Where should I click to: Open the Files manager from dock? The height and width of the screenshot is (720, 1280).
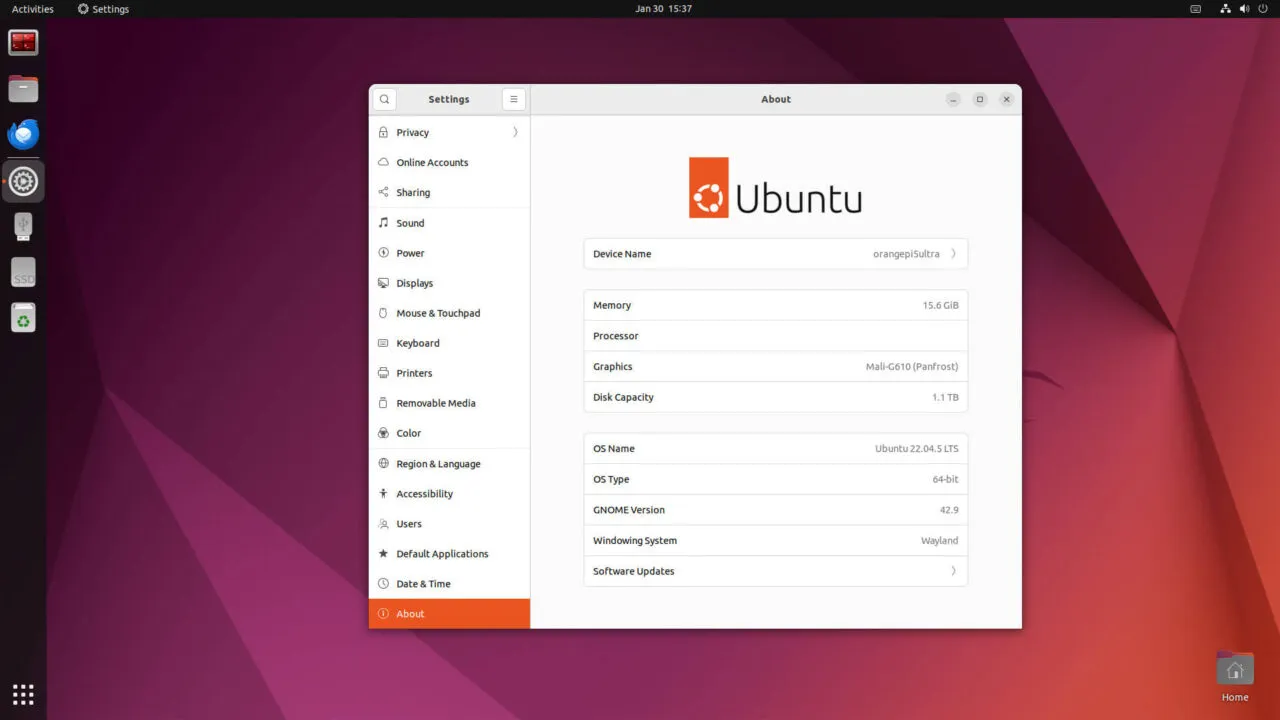[x=23, y=89]
